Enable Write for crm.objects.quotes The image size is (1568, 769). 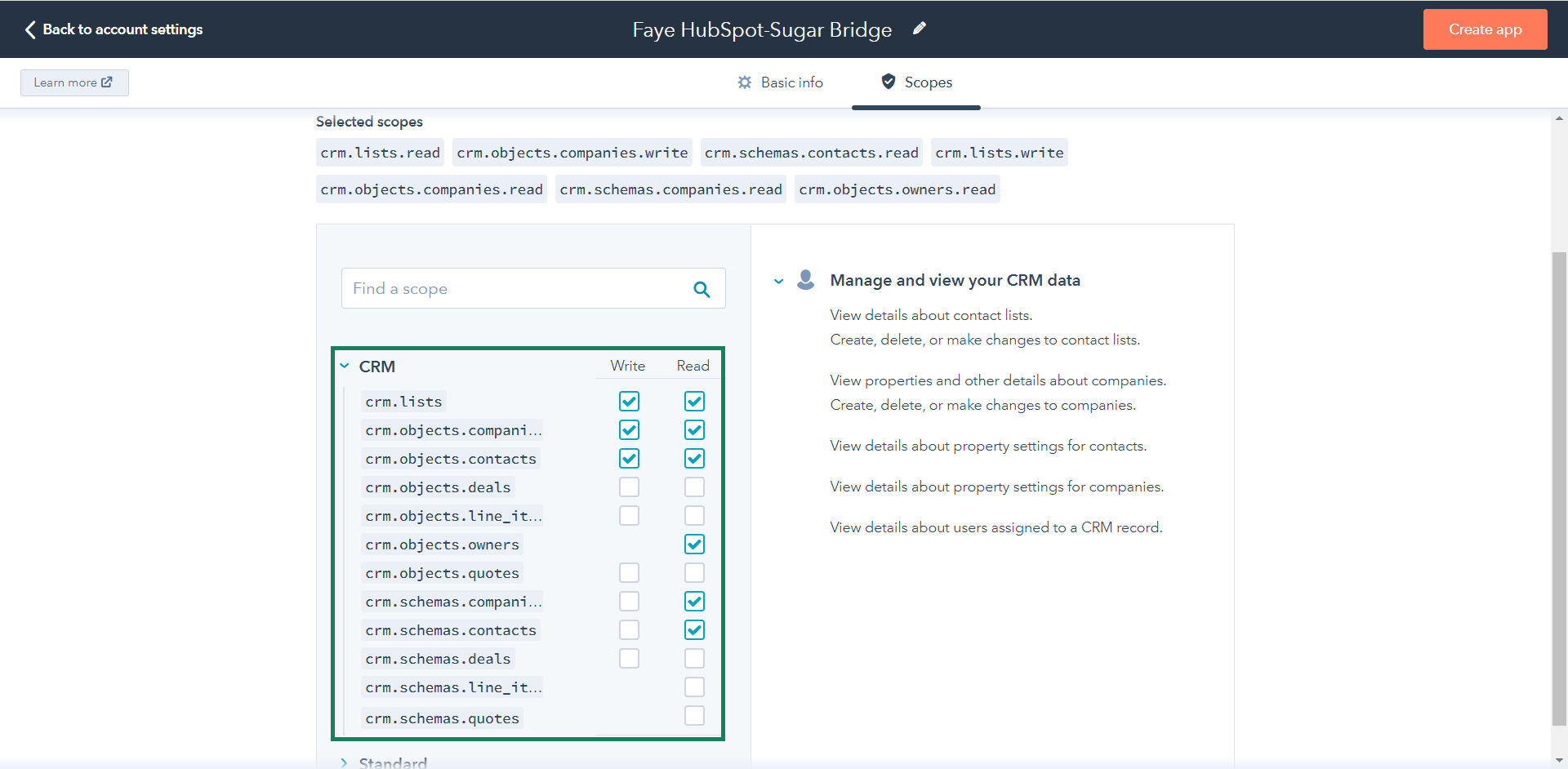629,573
